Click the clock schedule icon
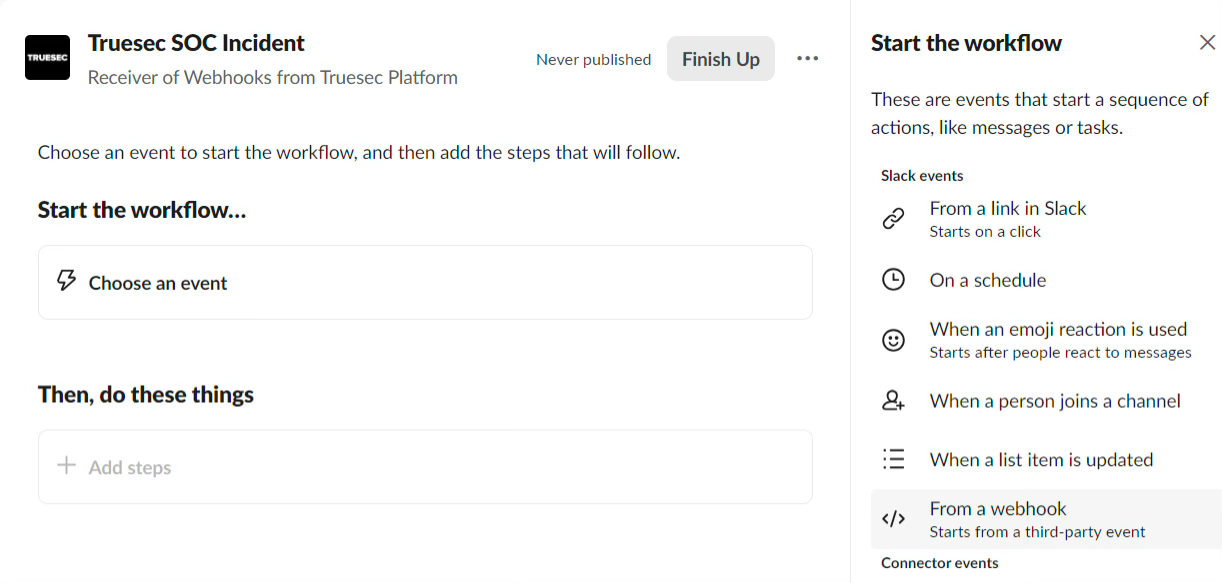The width and height of the screenshot is (1222, 583). tap(893, 280)
